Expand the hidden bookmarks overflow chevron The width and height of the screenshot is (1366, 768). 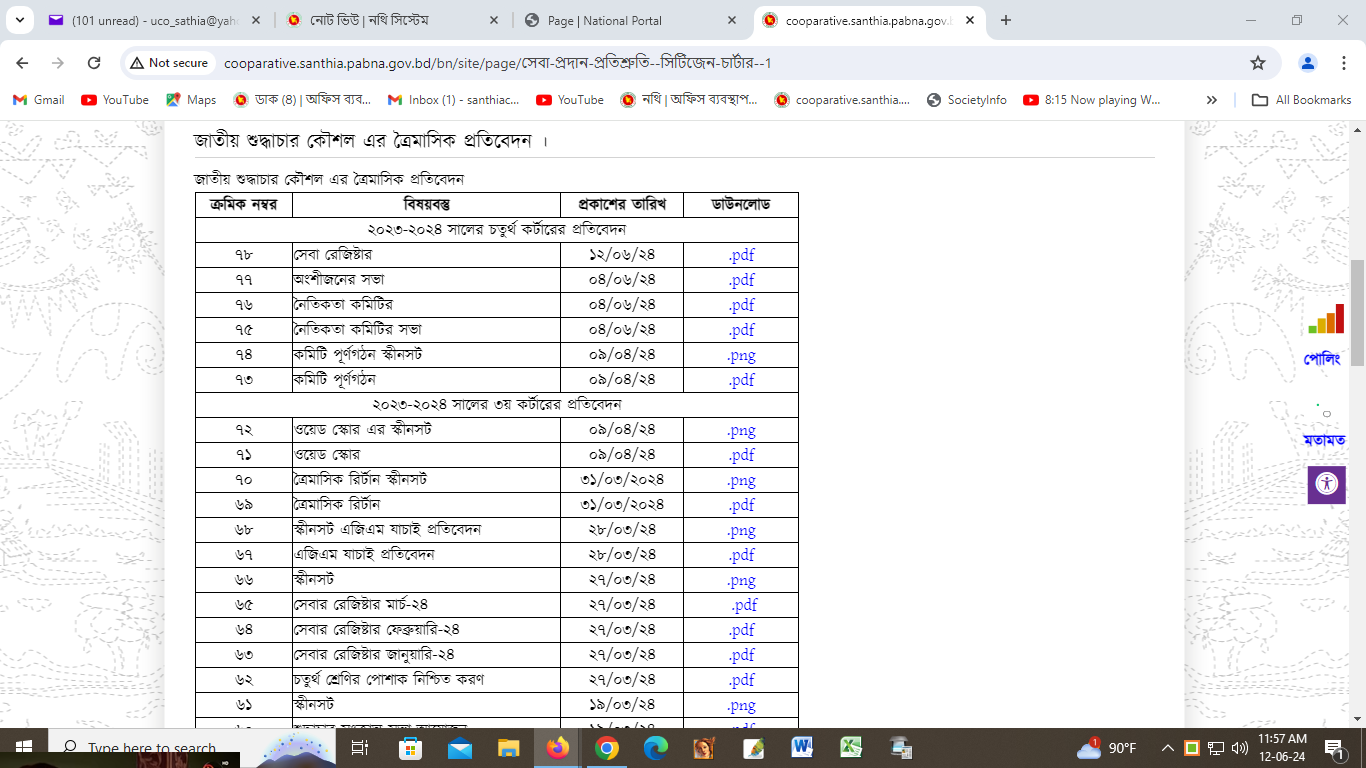pyautogui.click(x=1212, y=100)
